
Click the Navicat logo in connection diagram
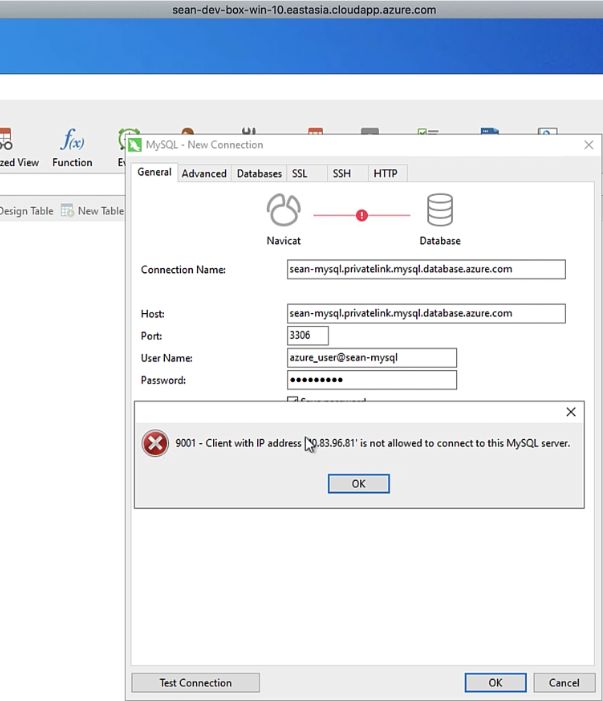(x=283, y=212)
